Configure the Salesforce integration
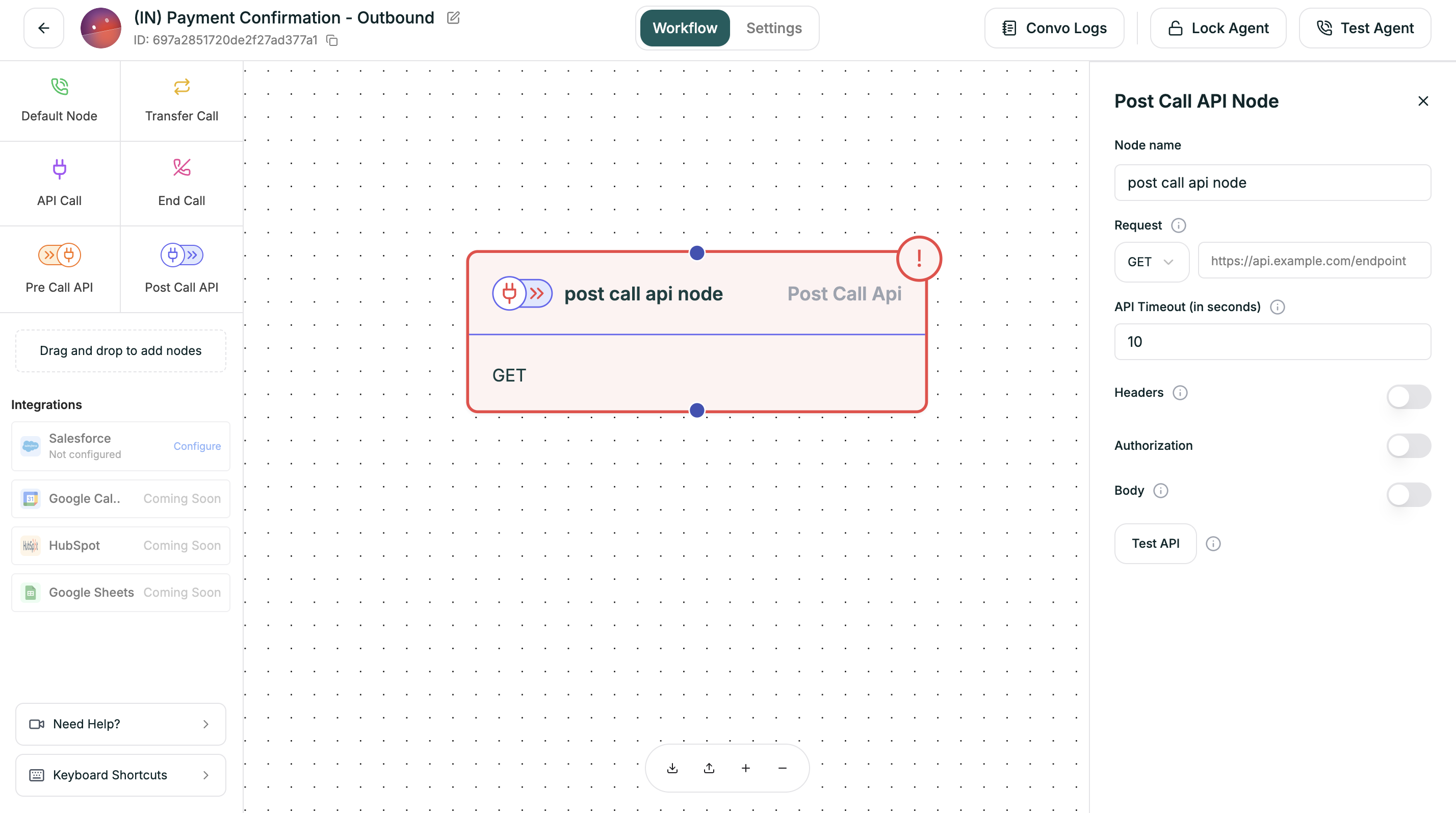 197,446
